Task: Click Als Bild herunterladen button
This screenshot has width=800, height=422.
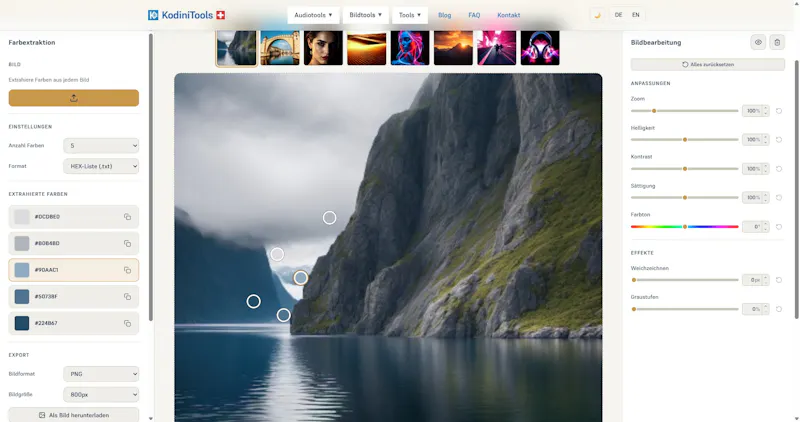Action: pyautogui.click(x=73, y=415)
